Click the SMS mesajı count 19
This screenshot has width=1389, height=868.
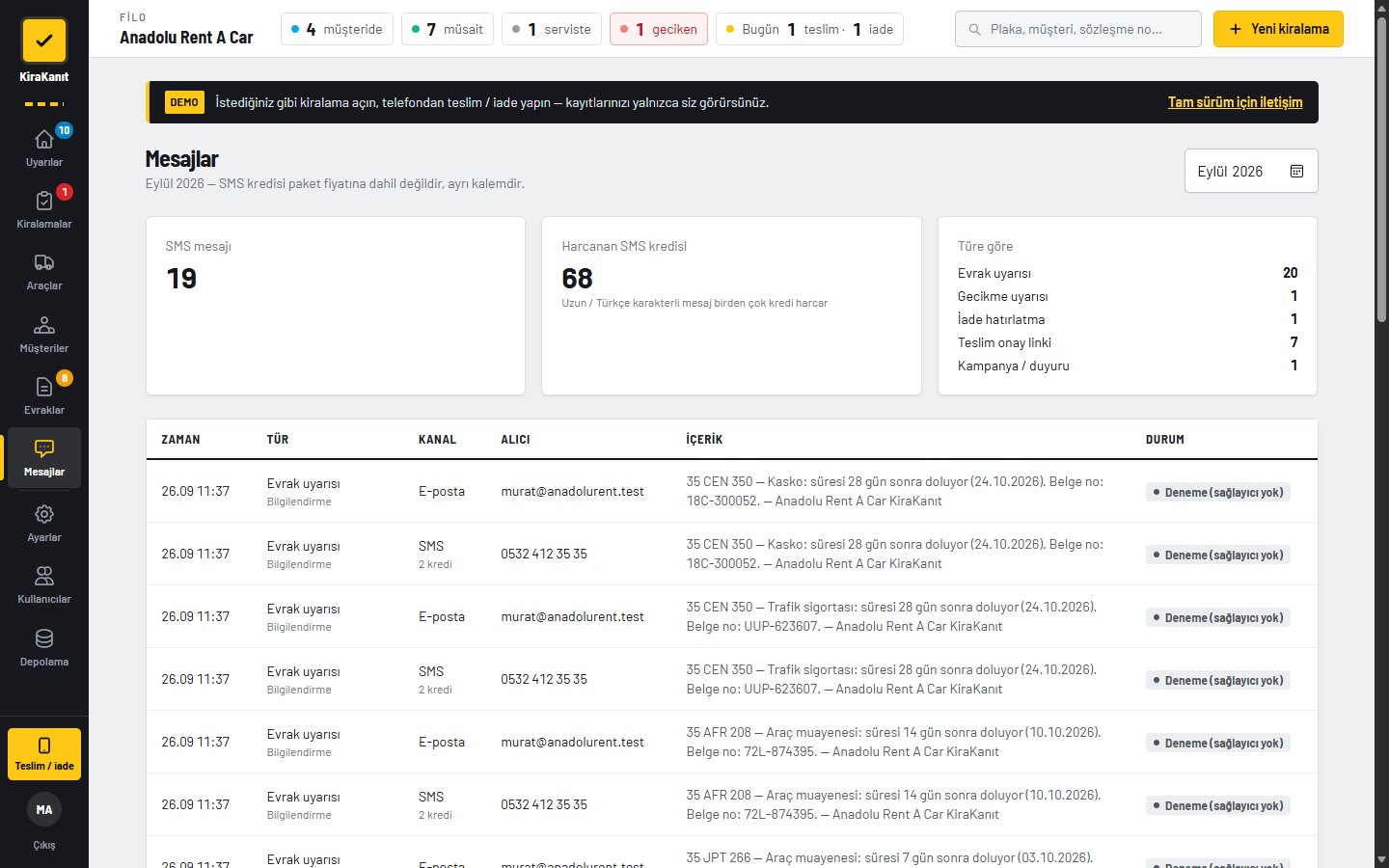click(x=181, y=279)
